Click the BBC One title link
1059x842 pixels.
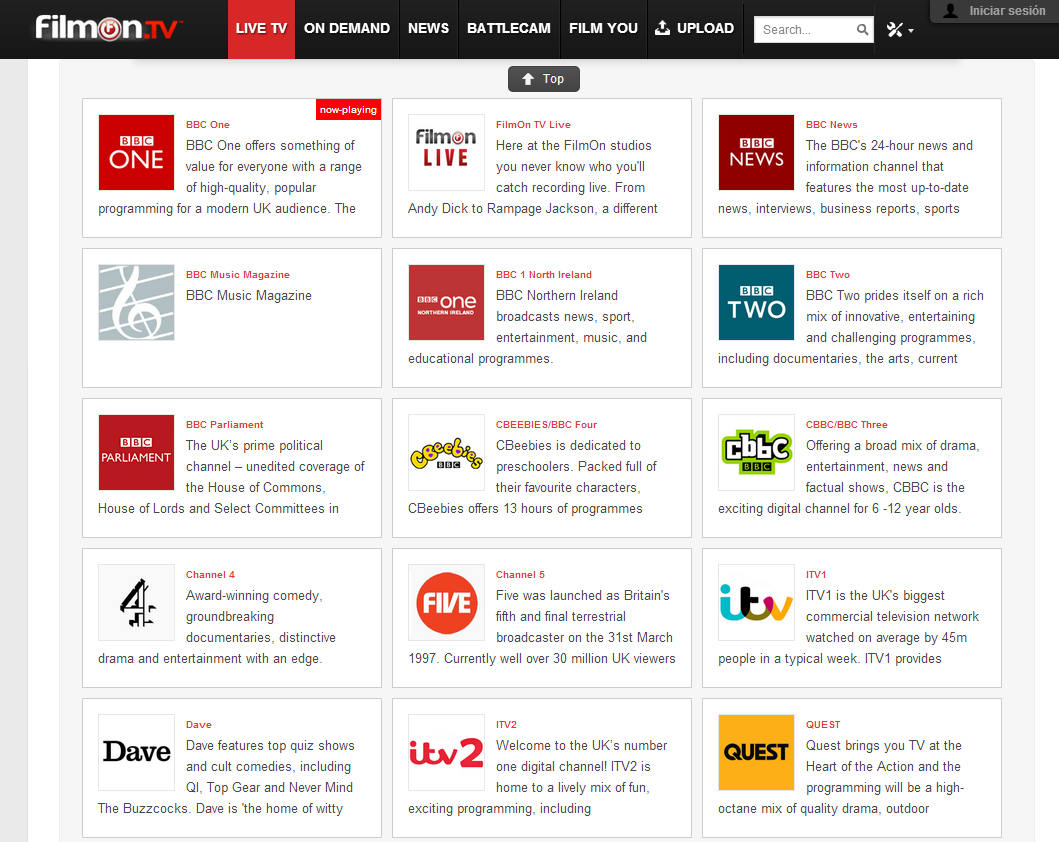208,125
